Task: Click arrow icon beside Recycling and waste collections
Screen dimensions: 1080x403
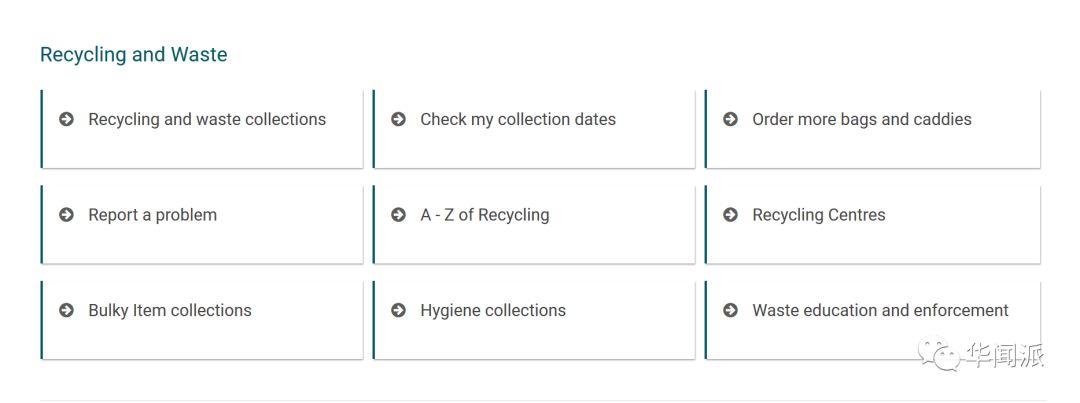Action: pos(66,120)
